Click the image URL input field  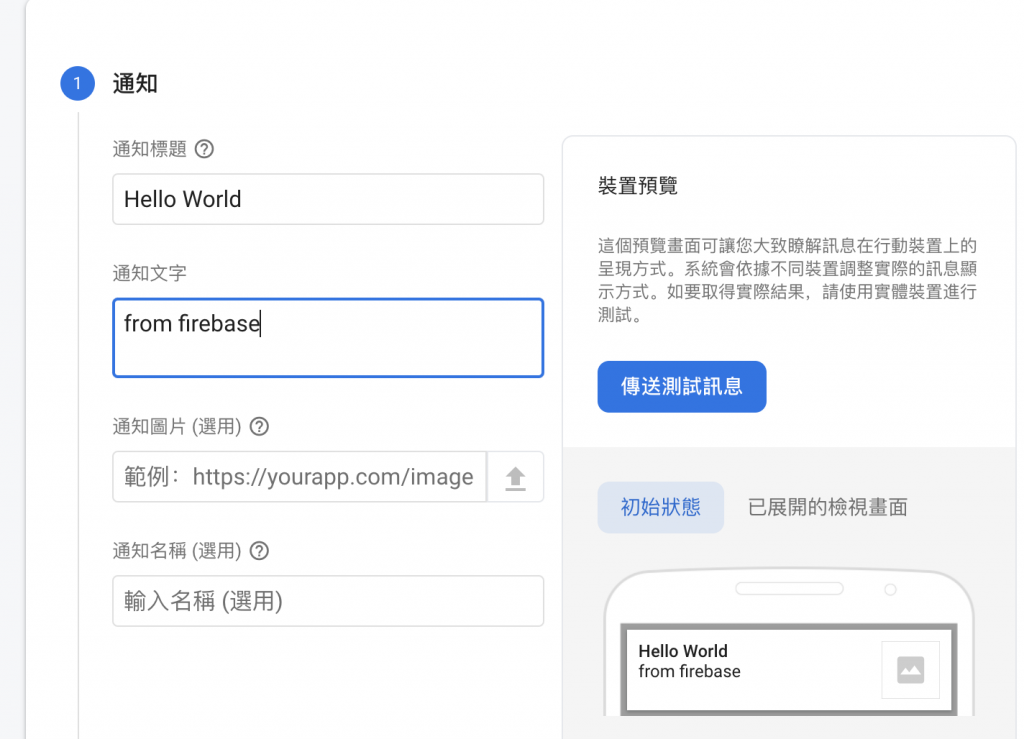(300, 477)
